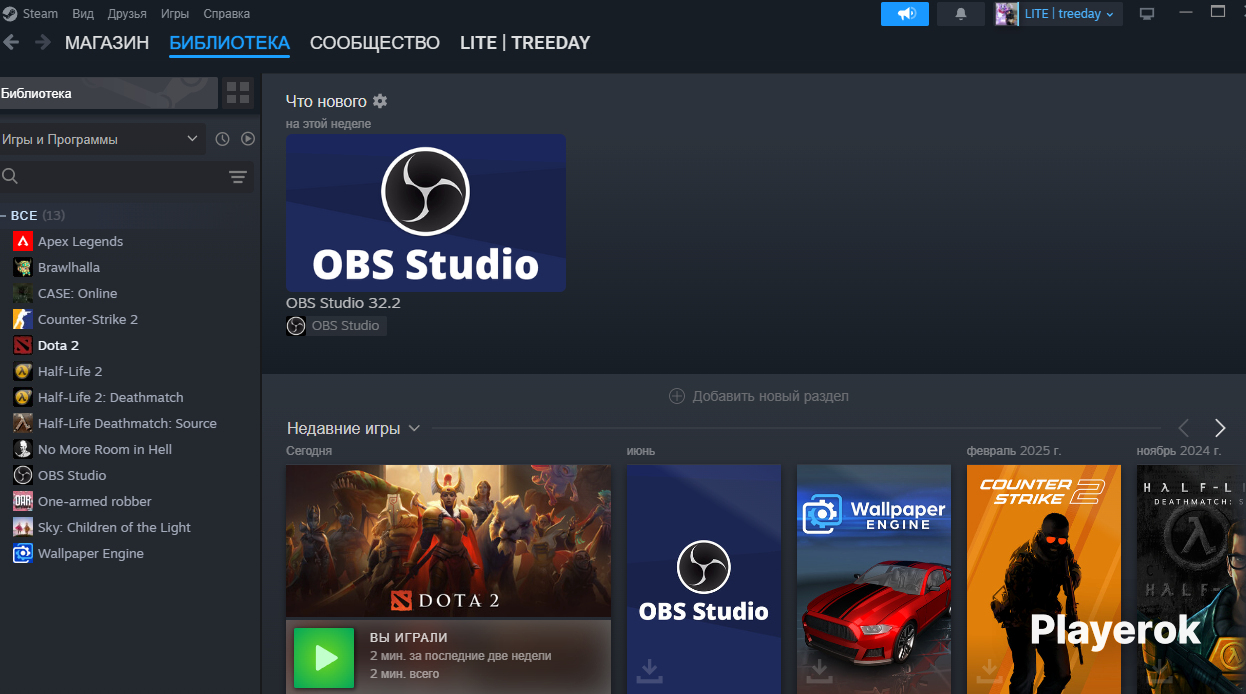Sort library by recent activity clock icon
The height and width of the screenshot is (694, 1246).
coord(222,139)
